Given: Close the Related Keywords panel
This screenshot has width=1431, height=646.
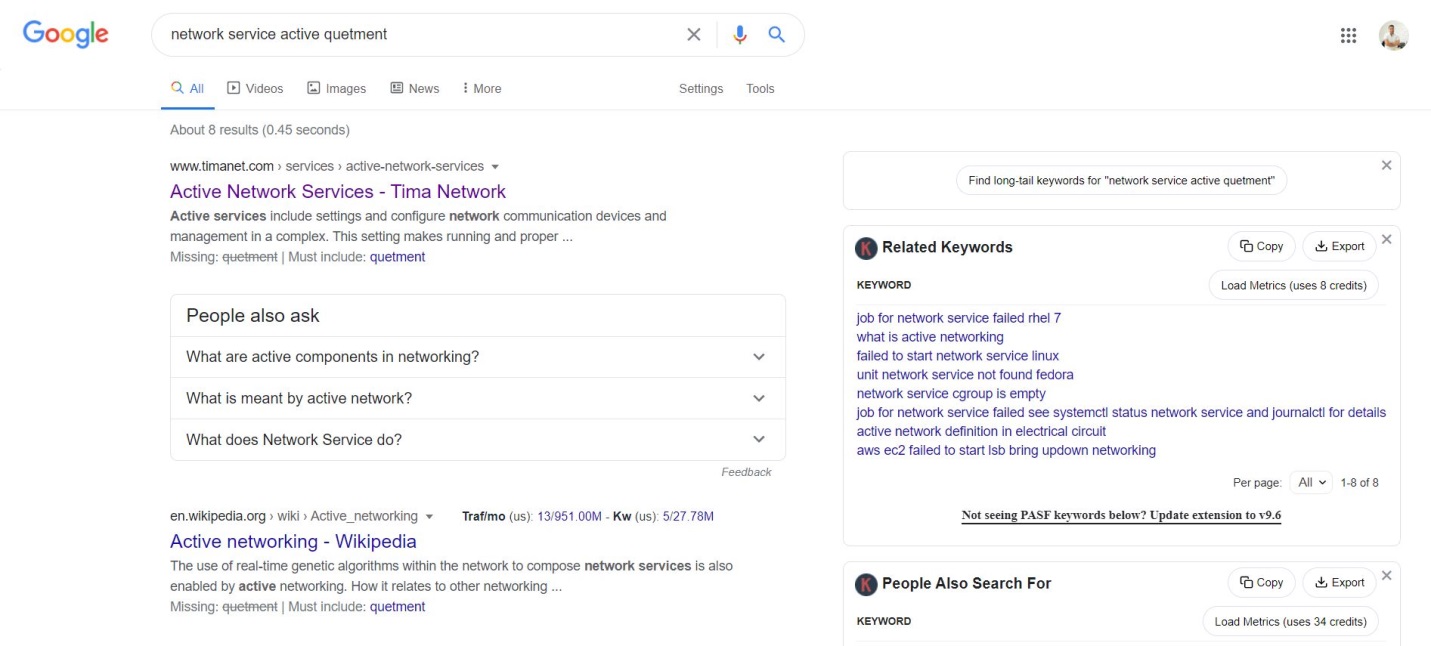Looking at the screenshot, I should tap(1386, 240).
